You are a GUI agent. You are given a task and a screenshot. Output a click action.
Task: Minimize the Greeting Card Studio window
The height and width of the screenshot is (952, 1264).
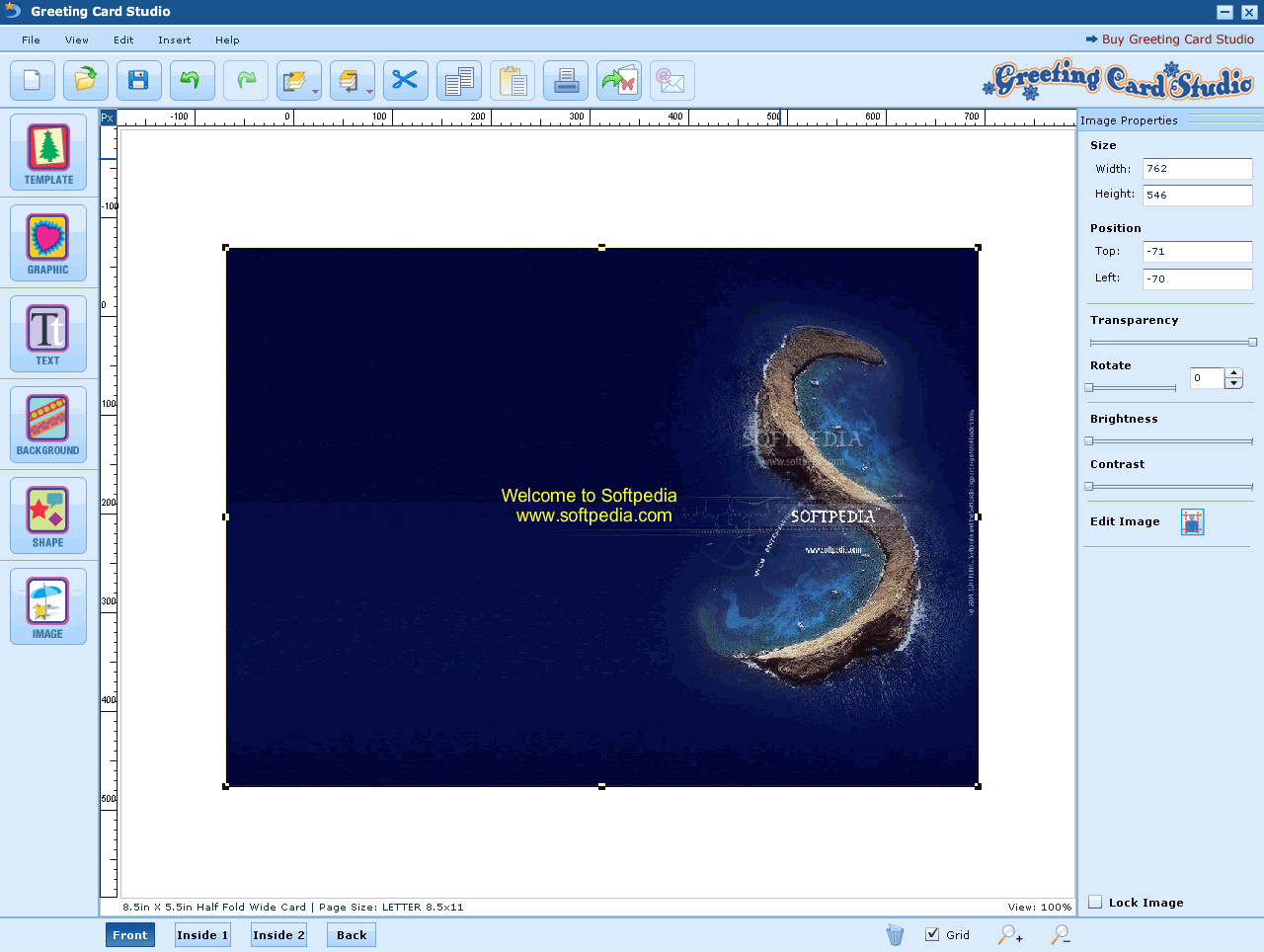[x=1224, y=12]
